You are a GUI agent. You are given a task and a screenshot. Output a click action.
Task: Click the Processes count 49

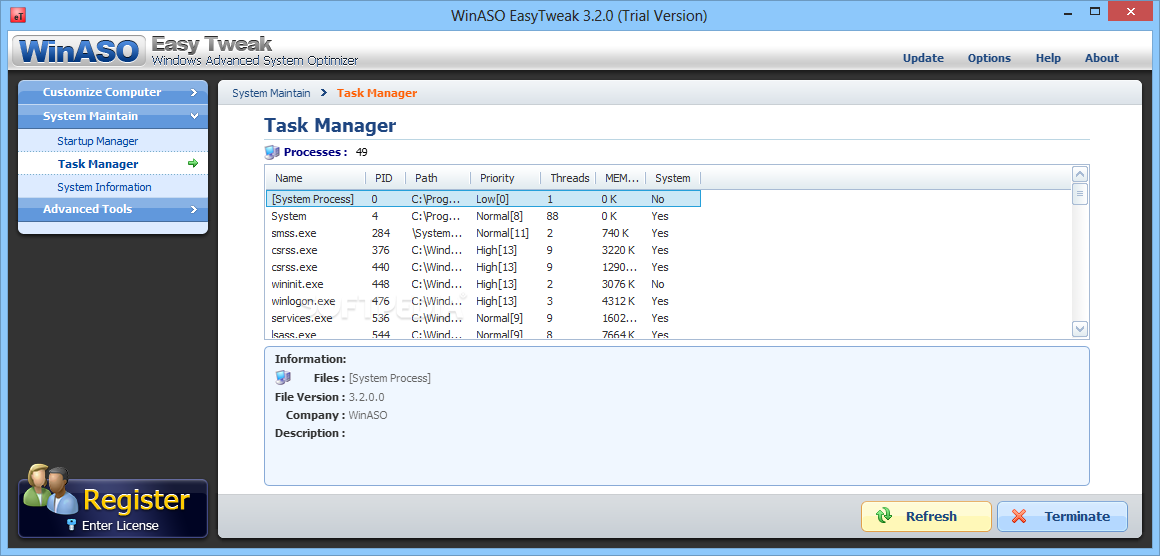[362, 152]
